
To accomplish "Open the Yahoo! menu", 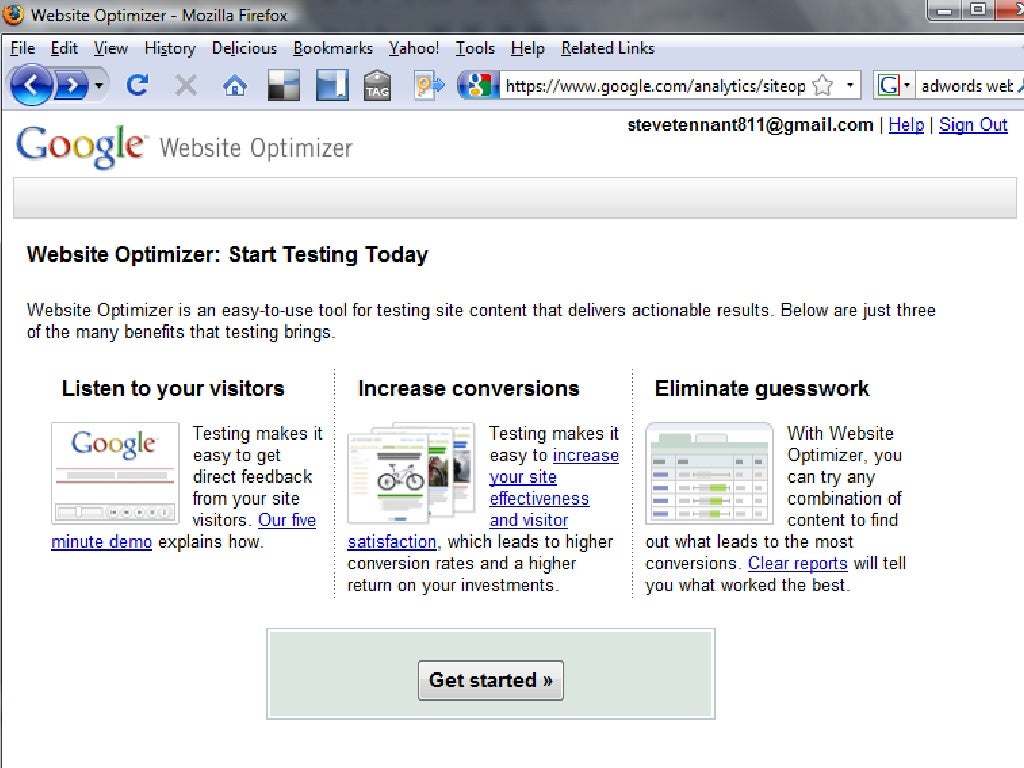I will coord(414,48).
